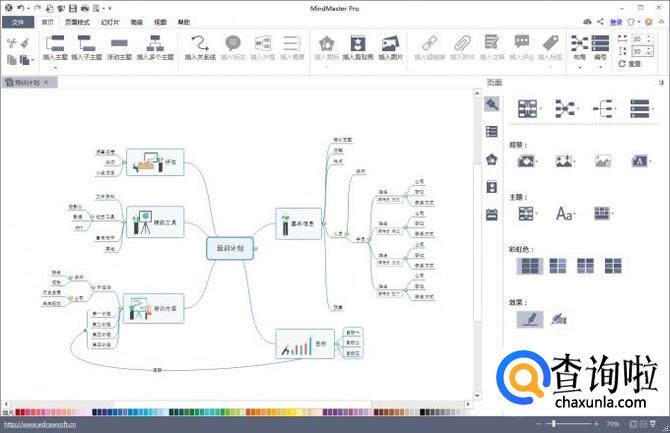Image resolution: width=670 pixels, height=433 pixels.
Task: Toggle the hand-drawn sketch effect button
Action: [558, 319]
